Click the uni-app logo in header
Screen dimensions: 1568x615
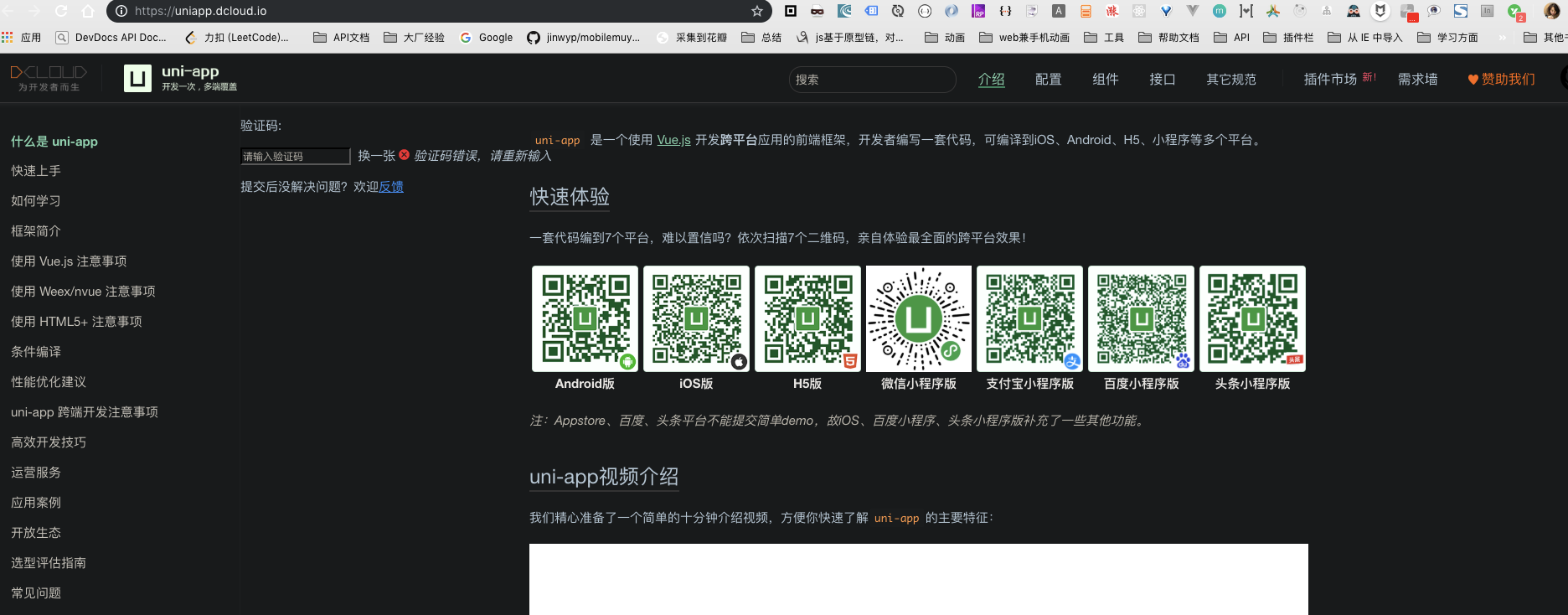tap(181, 78)
